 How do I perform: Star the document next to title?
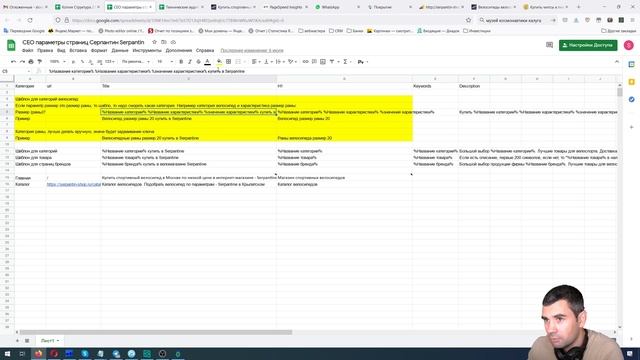(x=154, y=42)
